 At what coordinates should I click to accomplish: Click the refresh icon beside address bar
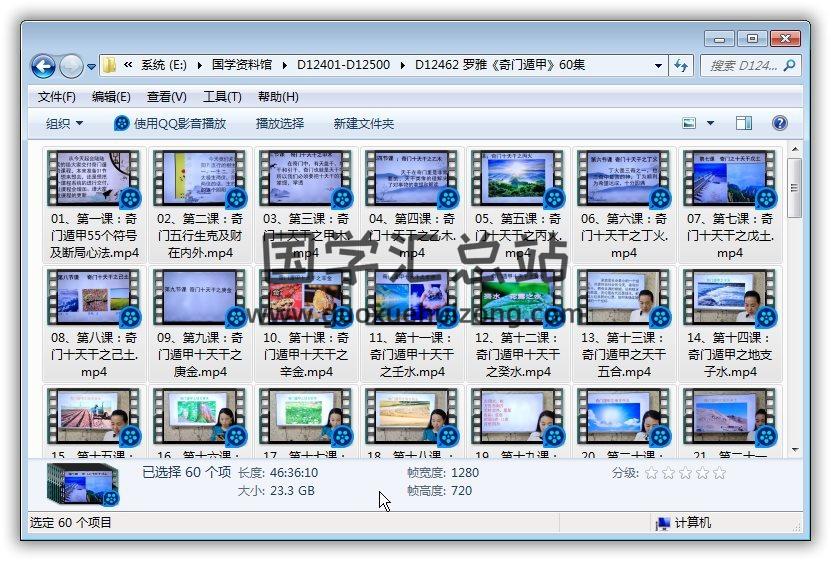click(x=681, y=66)
